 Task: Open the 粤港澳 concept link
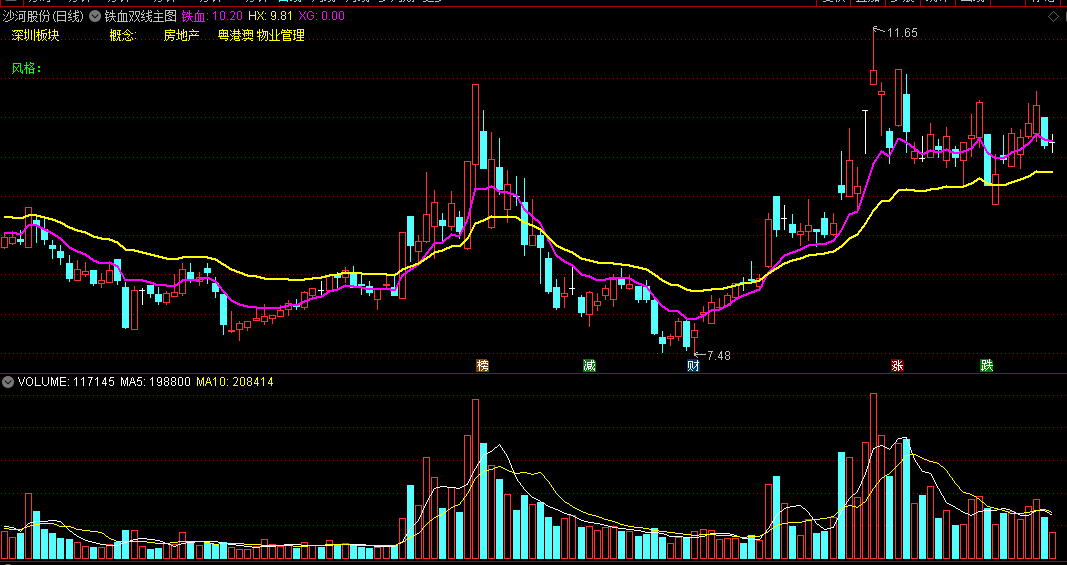point(235,35)
